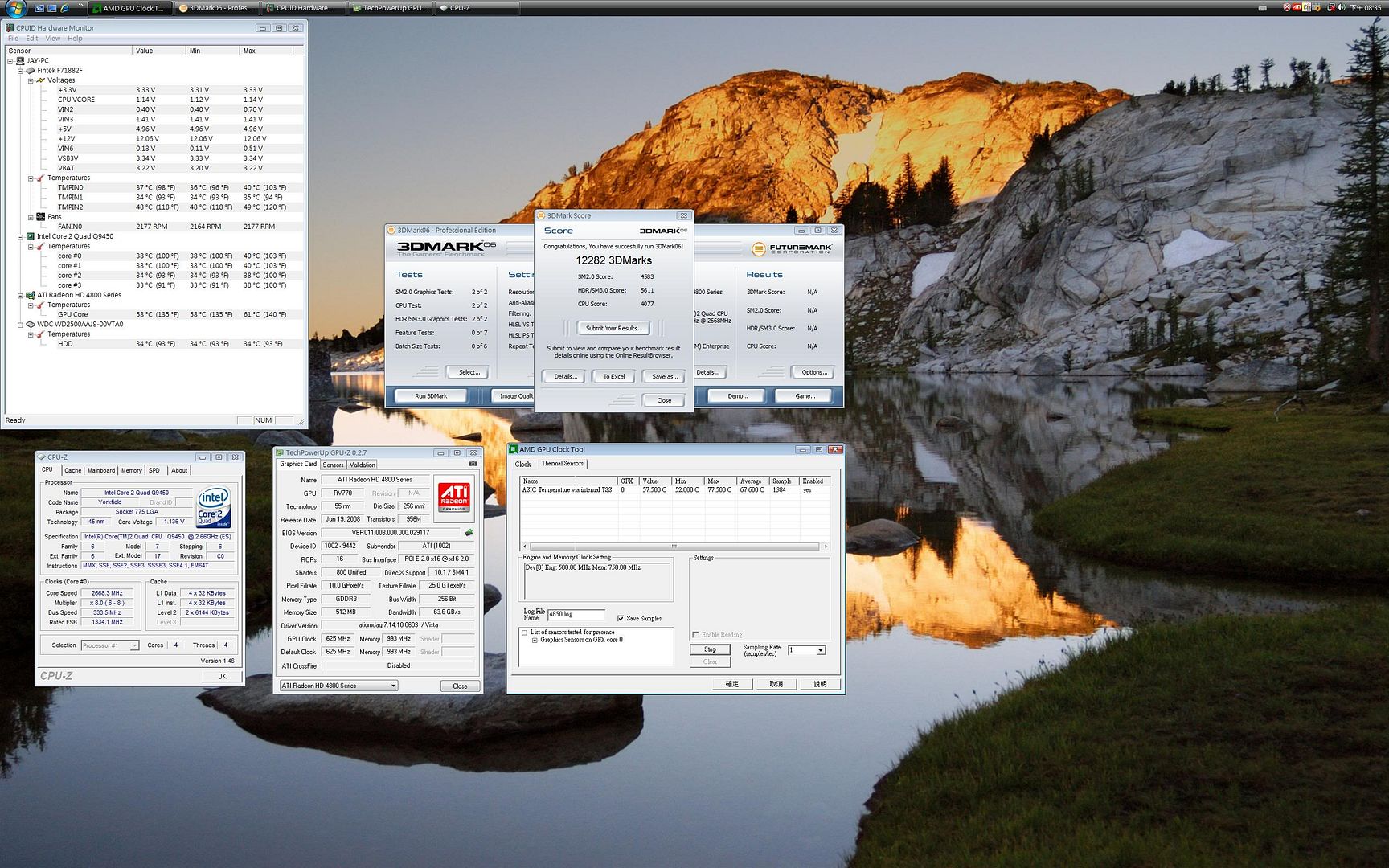
Task: Click the WDC hard drive icon in tree
Action: [x=31, y=324]
